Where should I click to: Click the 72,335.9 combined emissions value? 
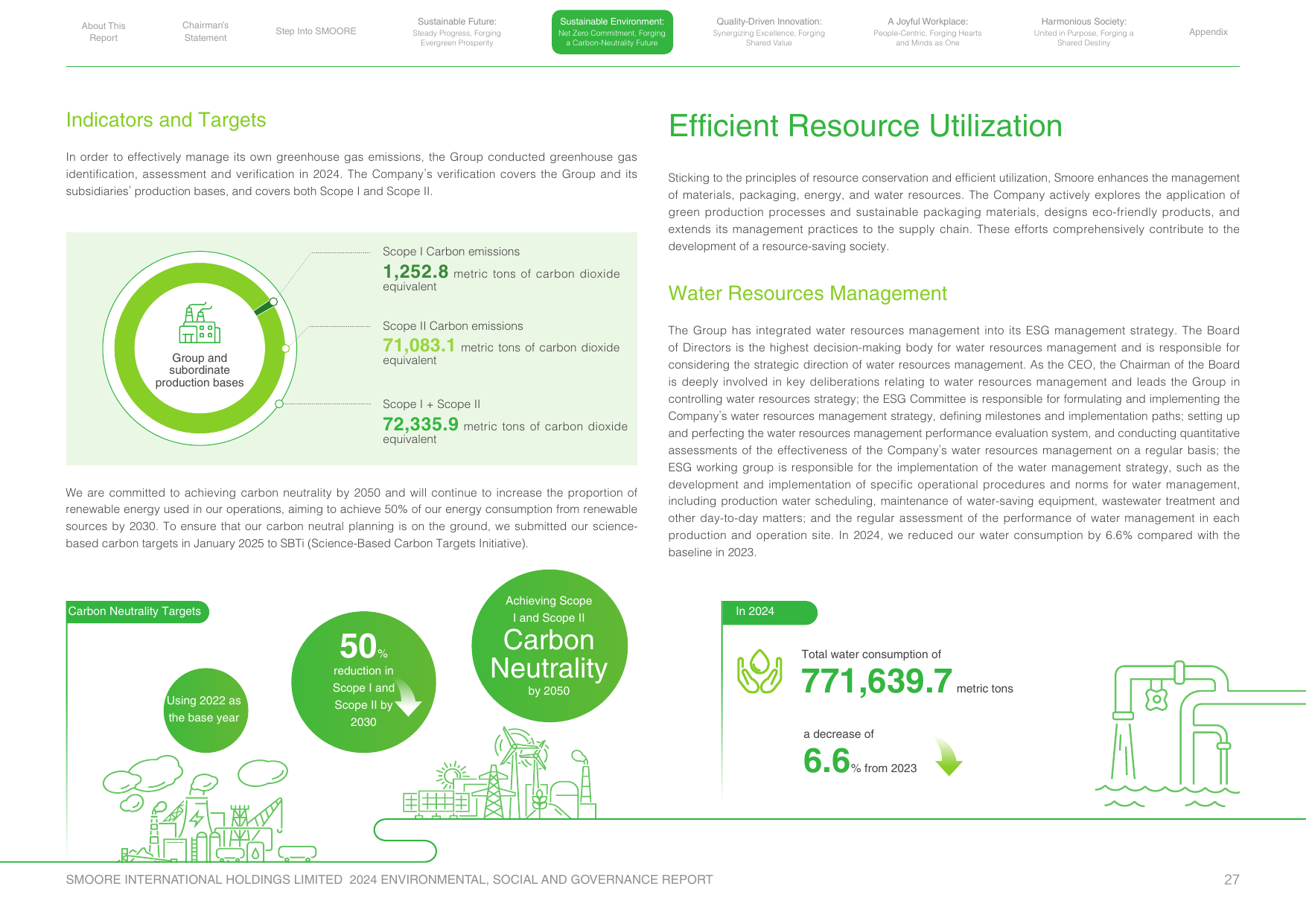(x=420, y=424)
